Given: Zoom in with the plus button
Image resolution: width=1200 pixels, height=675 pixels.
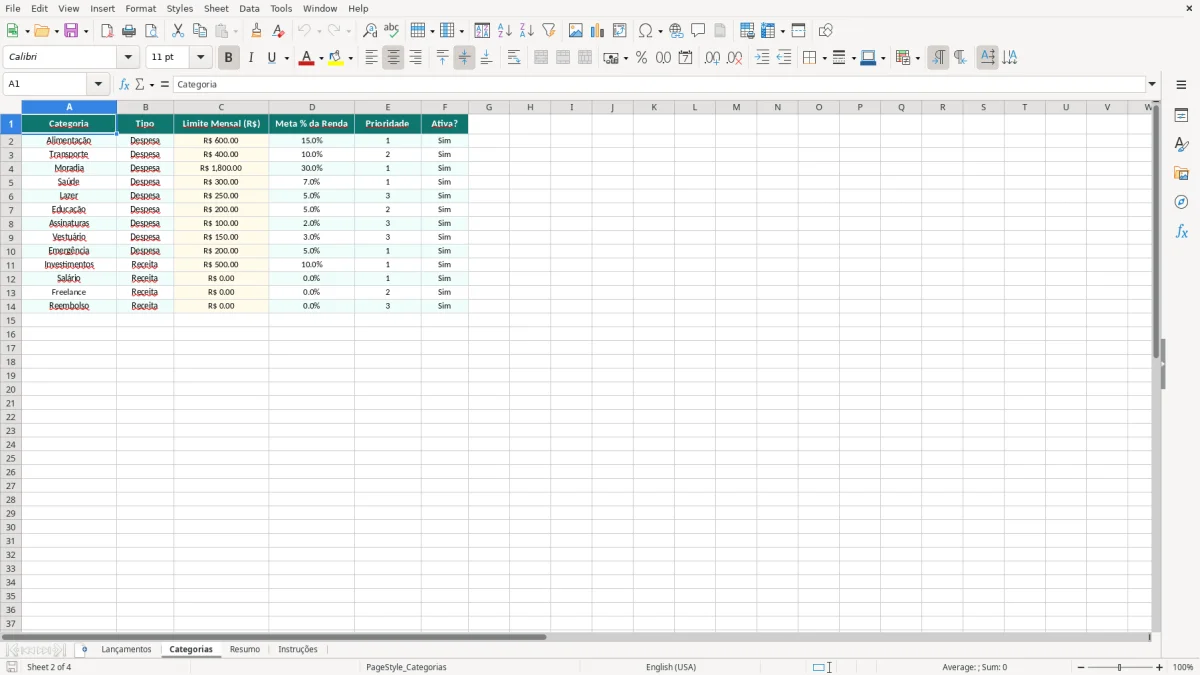Looking at the screenshot, I should coord(1160,667).
